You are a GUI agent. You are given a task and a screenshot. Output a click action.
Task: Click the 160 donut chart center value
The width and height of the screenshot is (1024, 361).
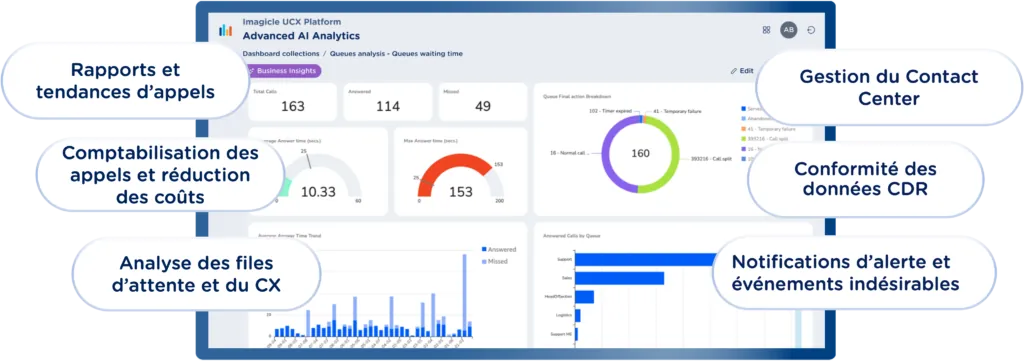click(x=641, y=153)
